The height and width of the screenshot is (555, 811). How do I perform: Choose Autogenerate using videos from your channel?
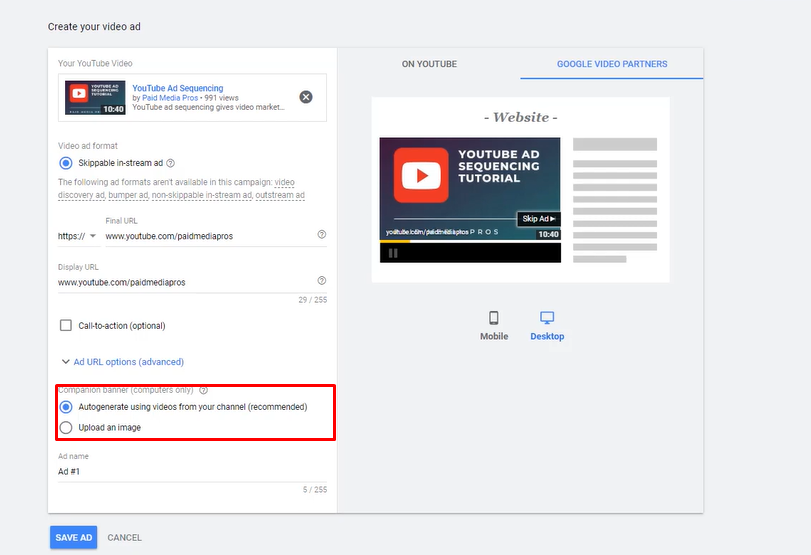(x=66, y=407)
